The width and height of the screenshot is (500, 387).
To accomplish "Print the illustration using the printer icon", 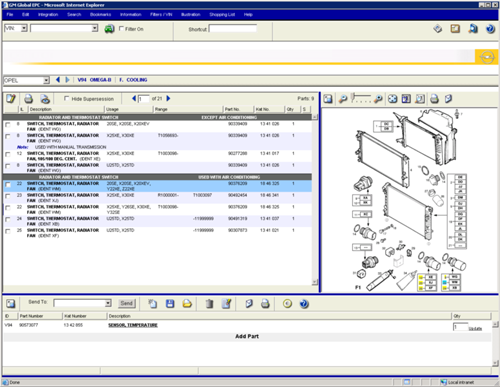I will coord(434,99).
